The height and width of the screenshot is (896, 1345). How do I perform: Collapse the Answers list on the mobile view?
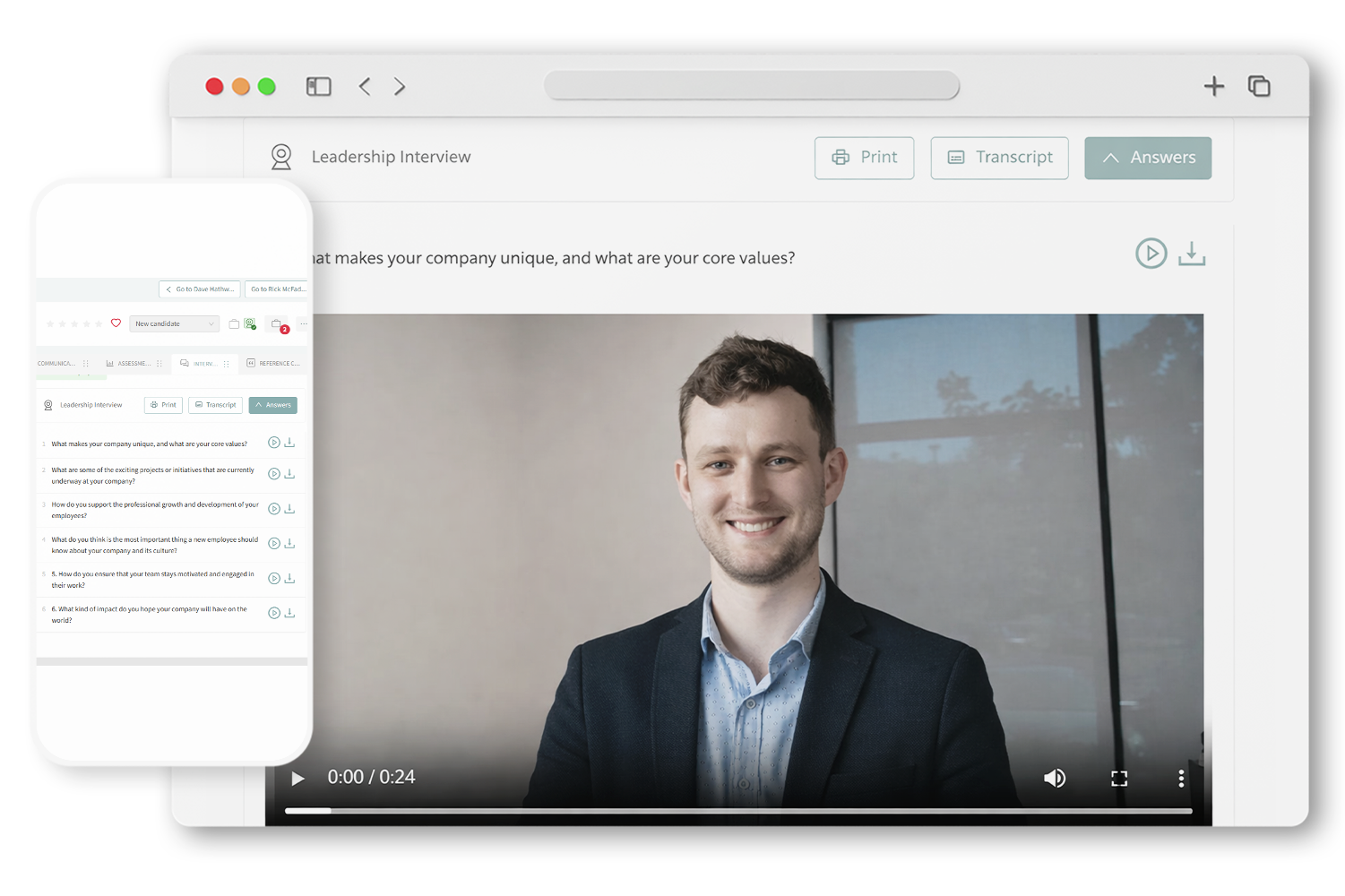coord(272,405)
